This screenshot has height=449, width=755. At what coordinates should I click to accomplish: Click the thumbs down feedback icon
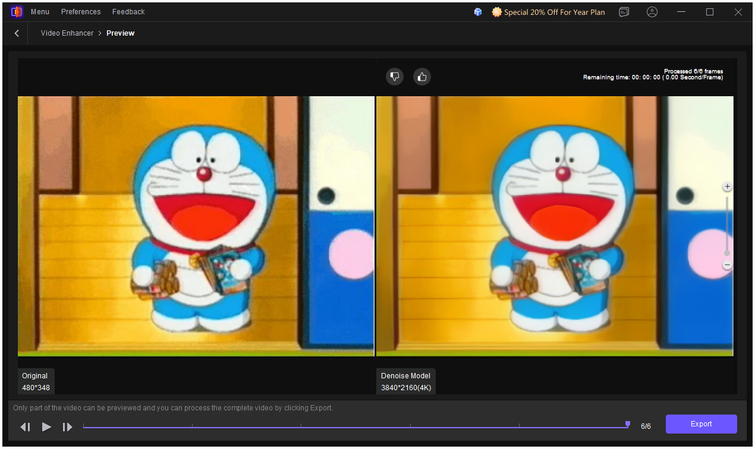click(394, 76)
